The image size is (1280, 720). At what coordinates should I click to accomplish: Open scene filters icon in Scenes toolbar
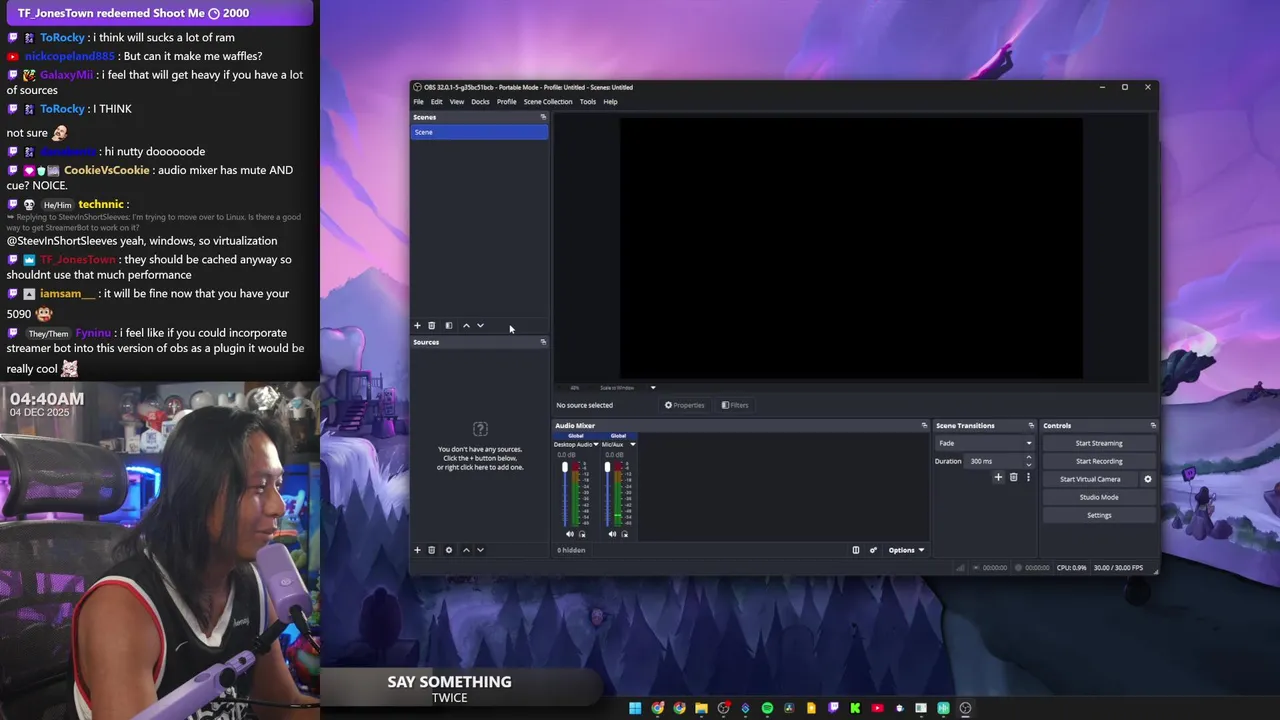tap(449, 326)
